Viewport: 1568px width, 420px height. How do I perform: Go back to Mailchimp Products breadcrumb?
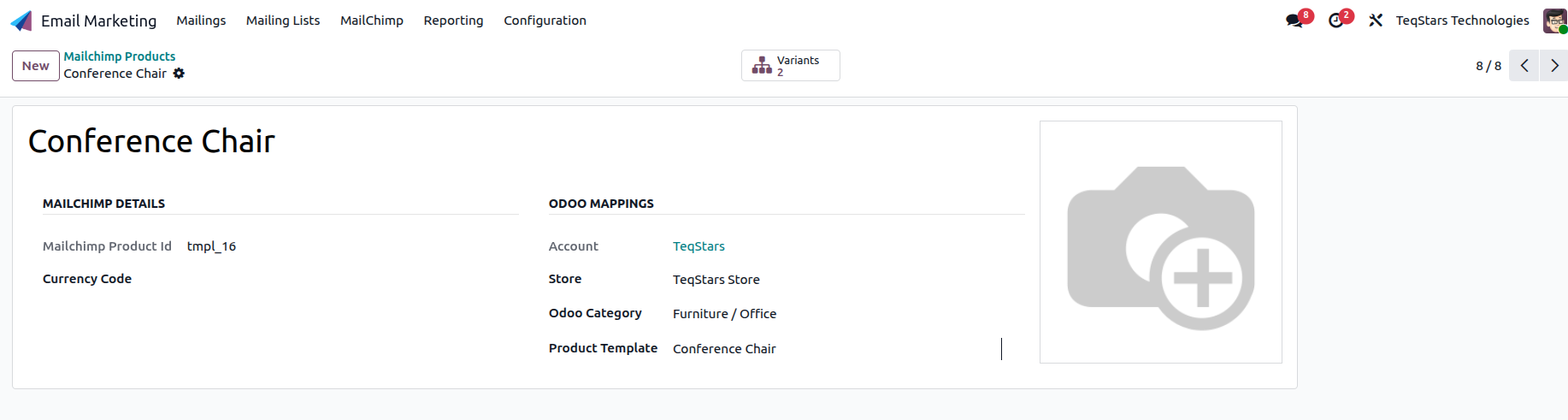coord(120,56)
